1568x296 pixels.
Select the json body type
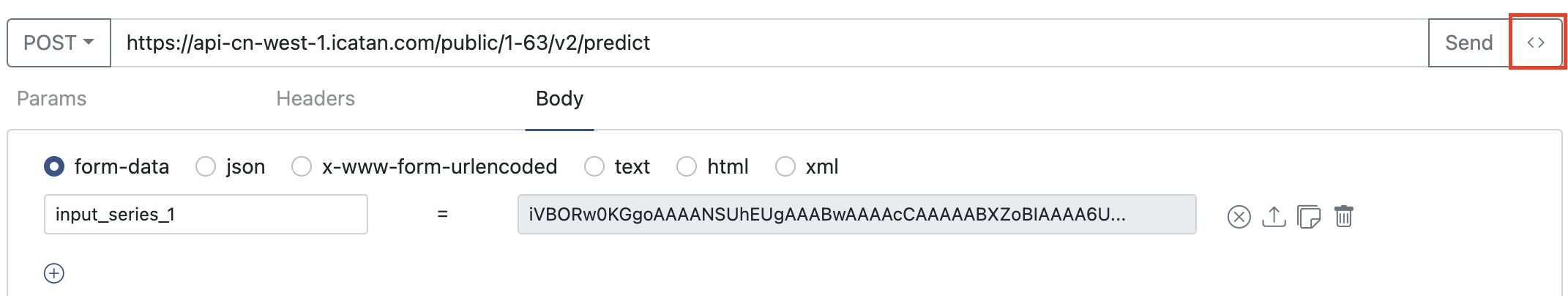(206, 167)
